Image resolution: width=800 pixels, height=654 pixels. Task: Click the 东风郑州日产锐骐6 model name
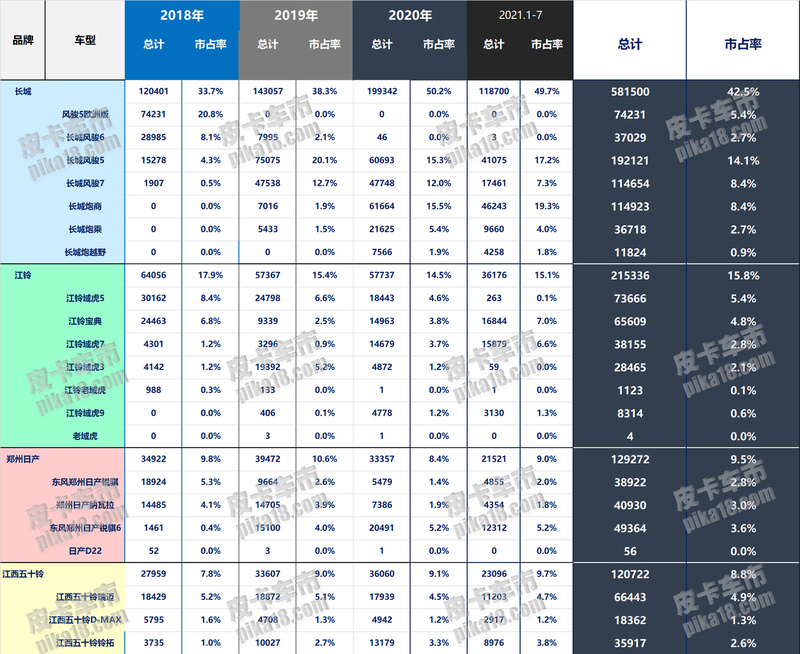(x=85, y=528)
